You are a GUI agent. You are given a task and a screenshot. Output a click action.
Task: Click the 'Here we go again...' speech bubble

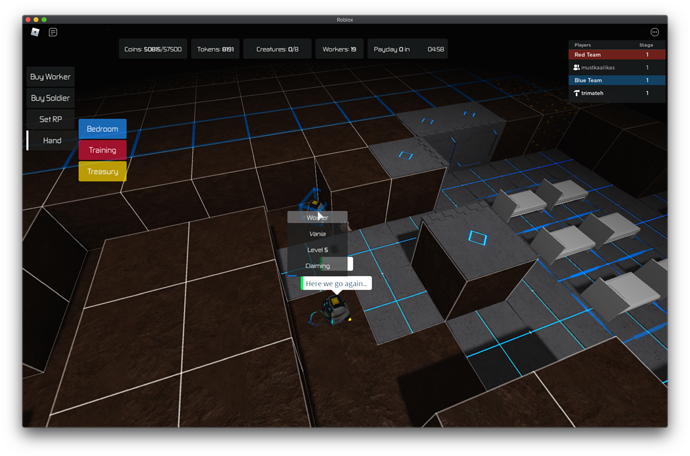[336, 283]
